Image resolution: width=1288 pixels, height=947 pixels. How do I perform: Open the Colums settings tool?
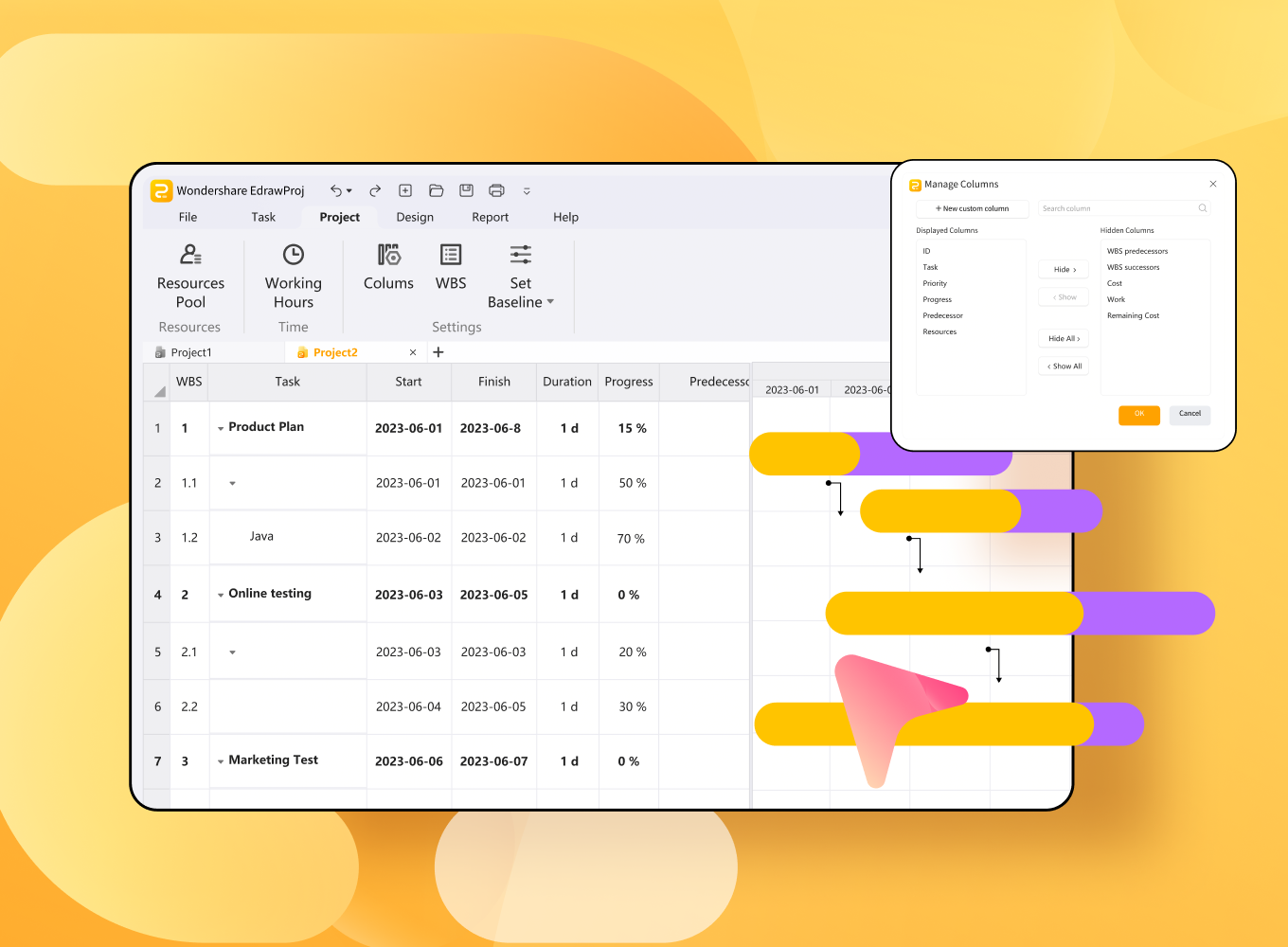point(388,267)
